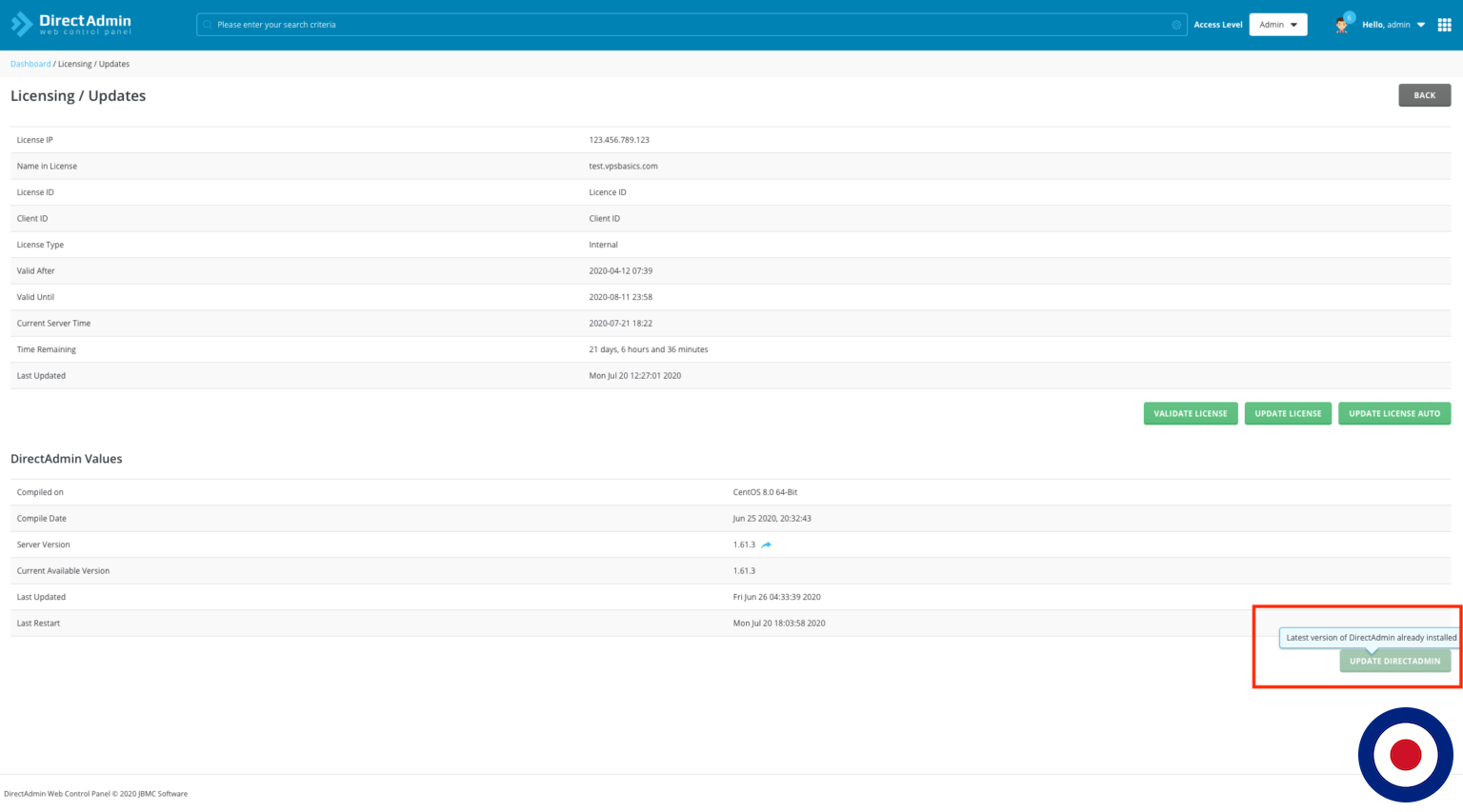Open the grid apps menu in the top-right corner
Image resolution: width=1463 pixels, height=812 pixels.
tap(1444, 24)
